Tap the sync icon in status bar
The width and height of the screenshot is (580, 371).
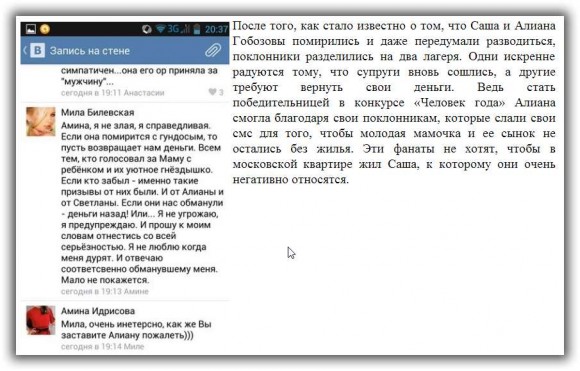pyautogui.click(x=147, y=29)
